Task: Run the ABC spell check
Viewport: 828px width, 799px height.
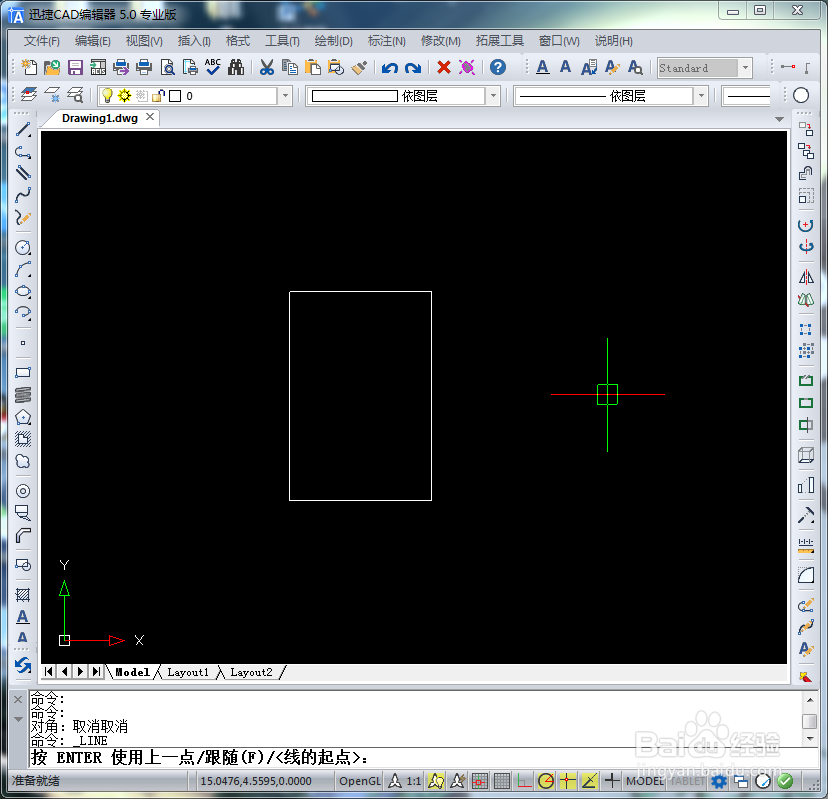Action: [x=213, y=67]
